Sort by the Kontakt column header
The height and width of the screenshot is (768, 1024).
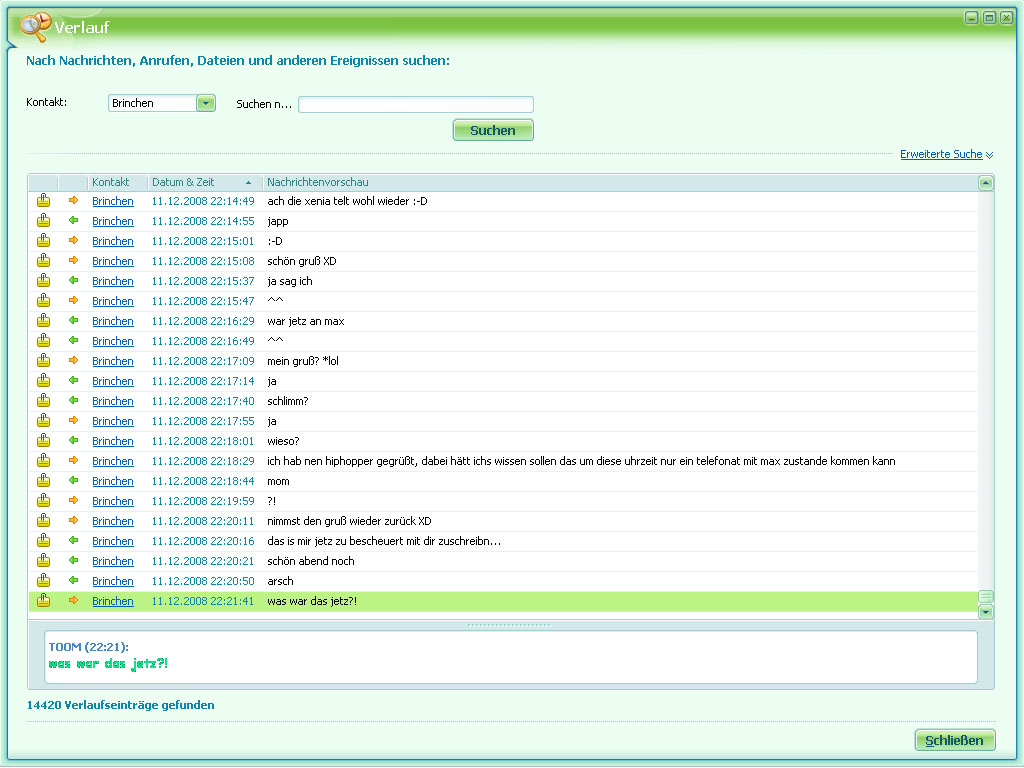tap(110, 182)
